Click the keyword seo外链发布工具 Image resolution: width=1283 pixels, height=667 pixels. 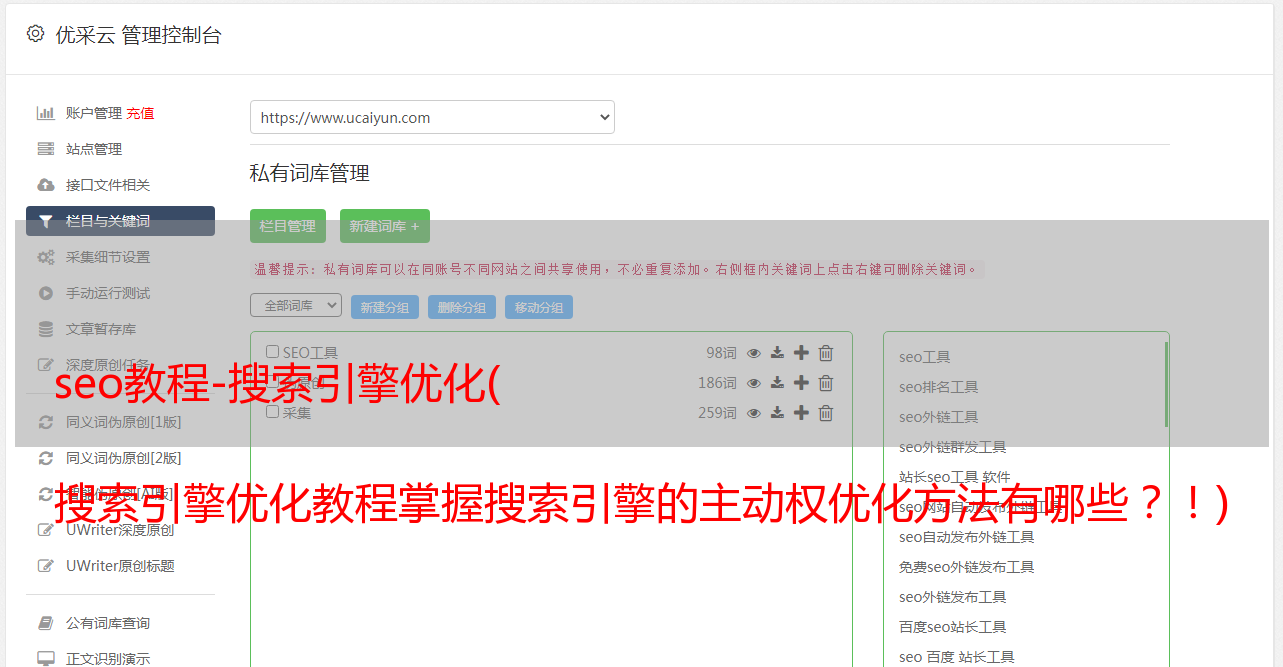(x=952, y=597)
